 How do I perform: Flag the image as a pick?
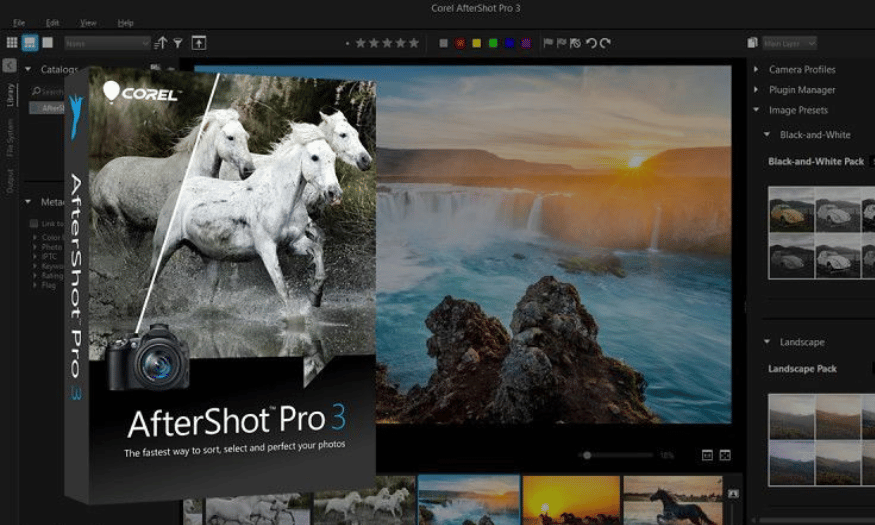(x=548, y=43)
